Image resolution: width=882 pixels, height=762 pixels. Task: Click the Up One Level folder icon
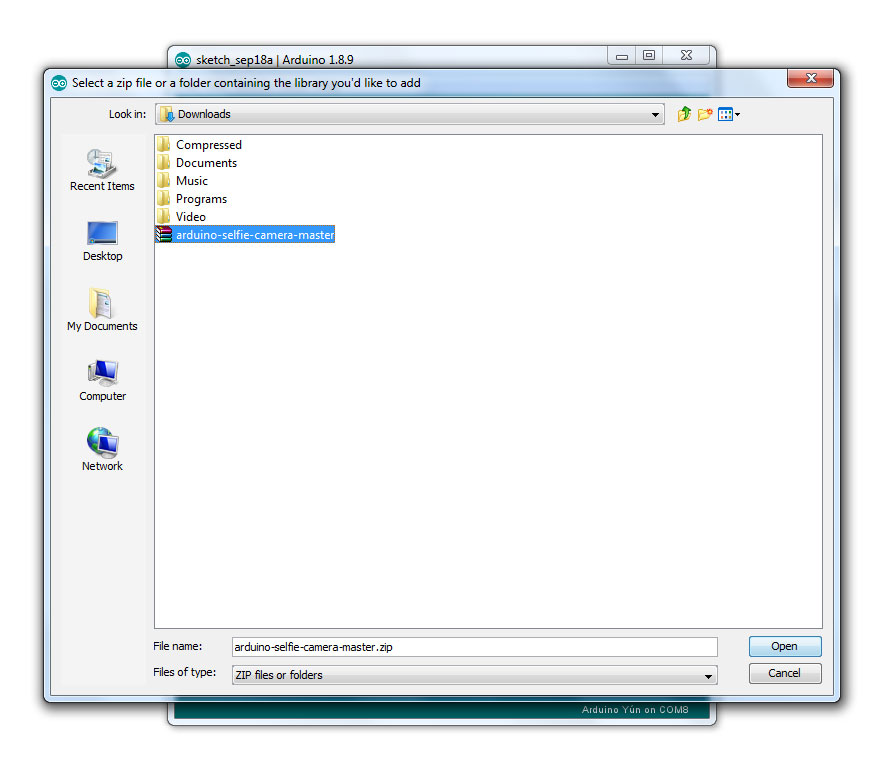point(683,114)
